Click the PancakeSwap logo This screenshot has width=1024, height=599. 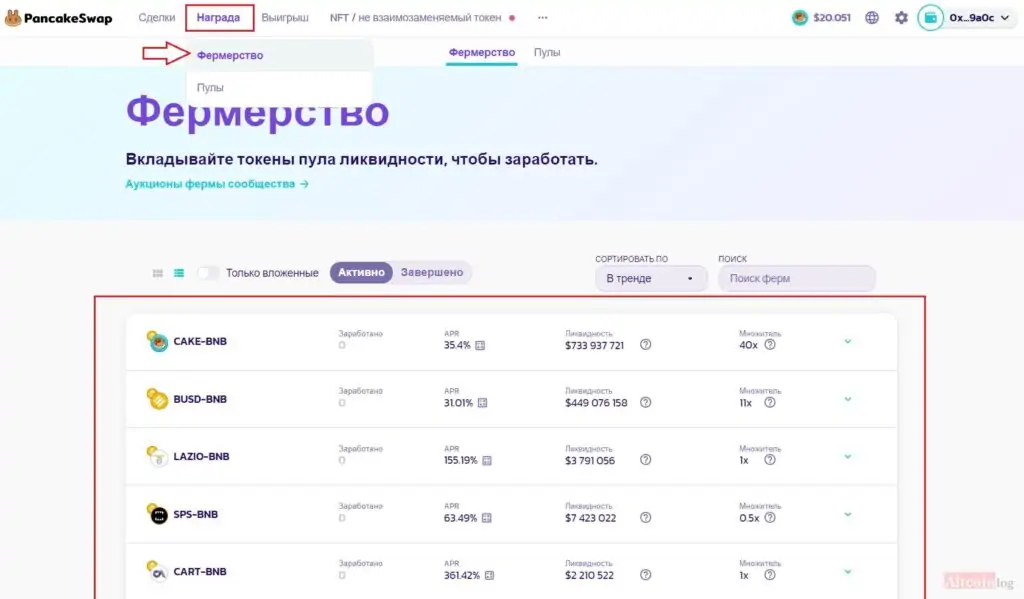click(x=59, y=18)
